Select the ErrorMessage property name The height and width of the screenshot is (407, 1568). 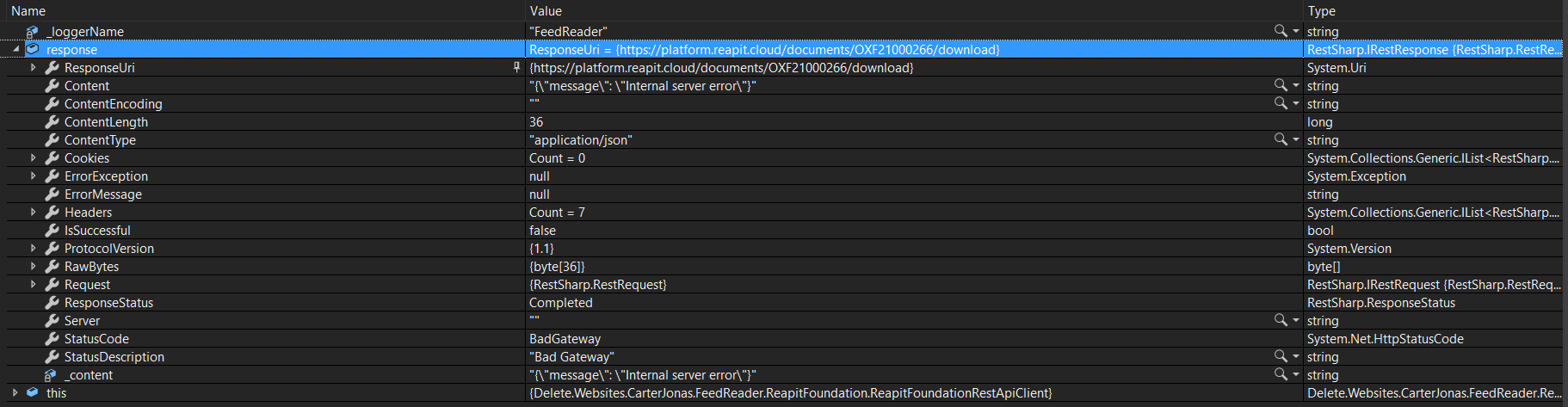point(103,194)
